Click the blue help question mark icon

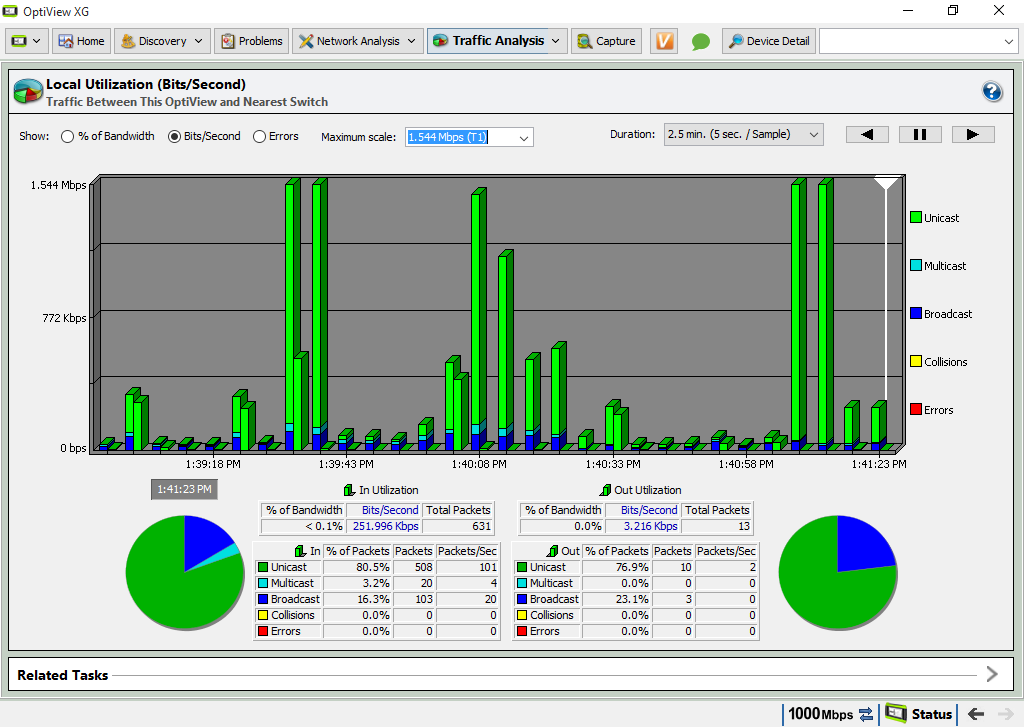(x=992, y=92)
